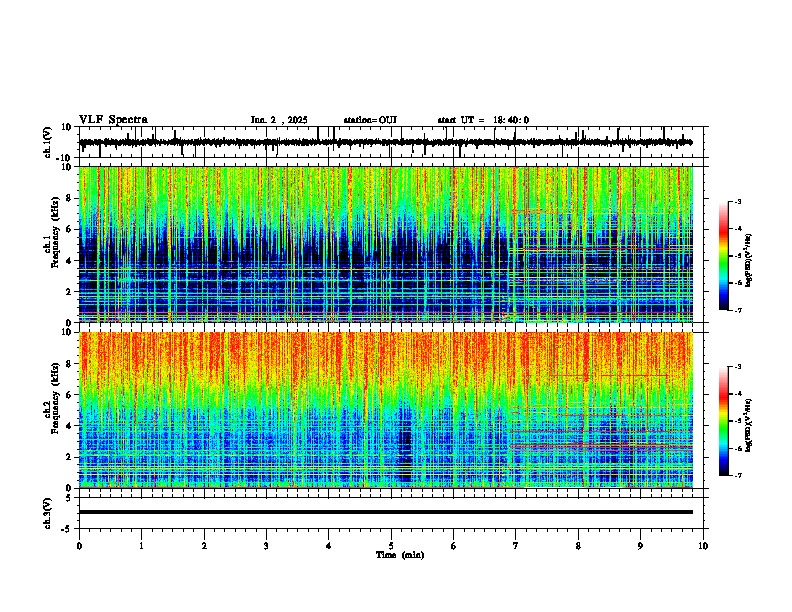This screenshot has width=792, height=612.
Task: Click the "ch.1(V)" waveform axis label
Action: [48, 142]
